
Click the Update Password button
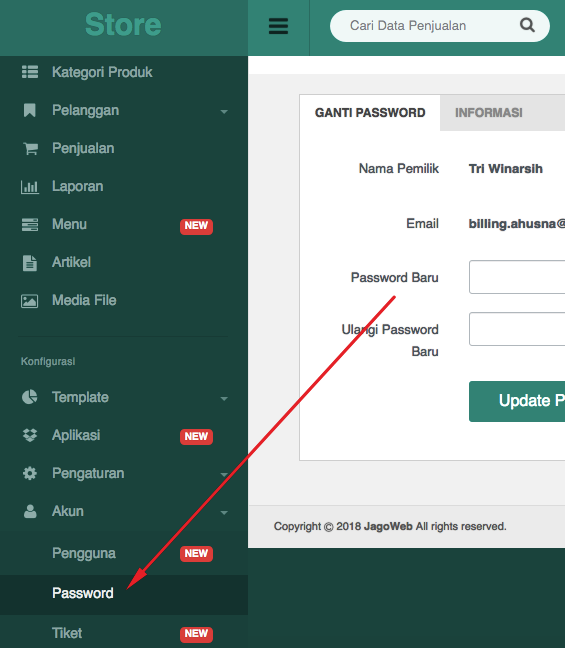(517, 401)
